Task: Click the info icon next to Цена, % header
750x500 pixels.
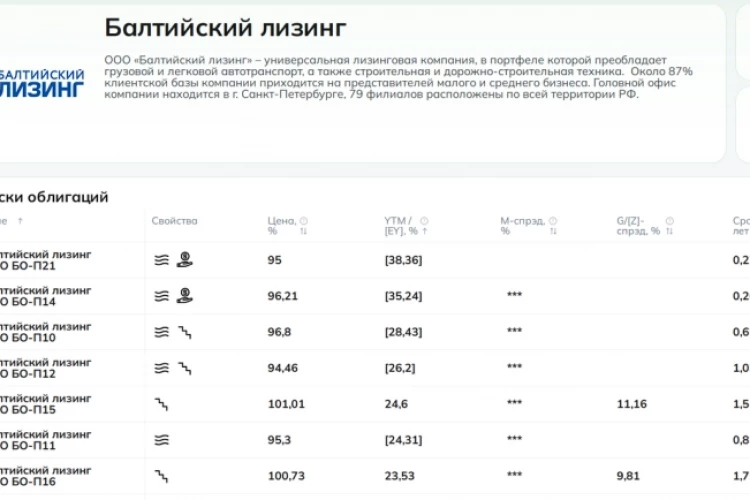Action: (x=304, y=221)
